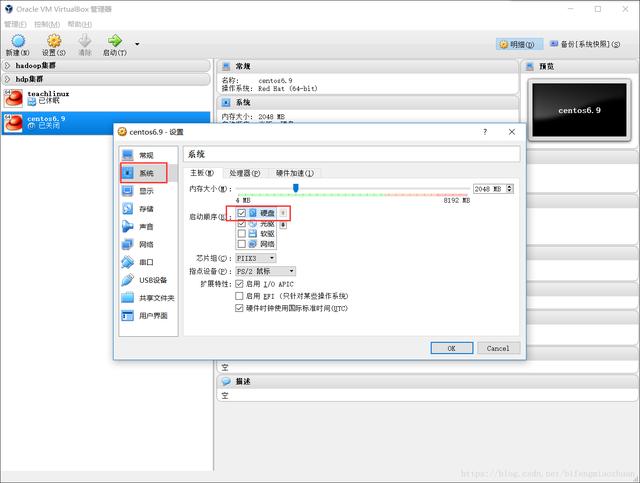Select the 软驱 boot order entry label

pyautogui.click(x=267, y=234)
